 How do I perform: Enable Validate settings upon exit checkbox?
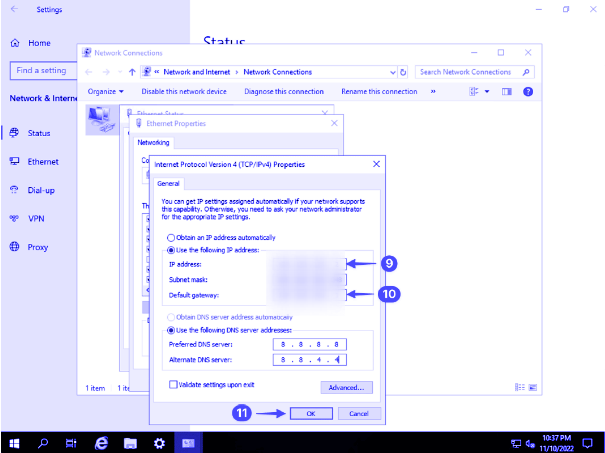173,384
